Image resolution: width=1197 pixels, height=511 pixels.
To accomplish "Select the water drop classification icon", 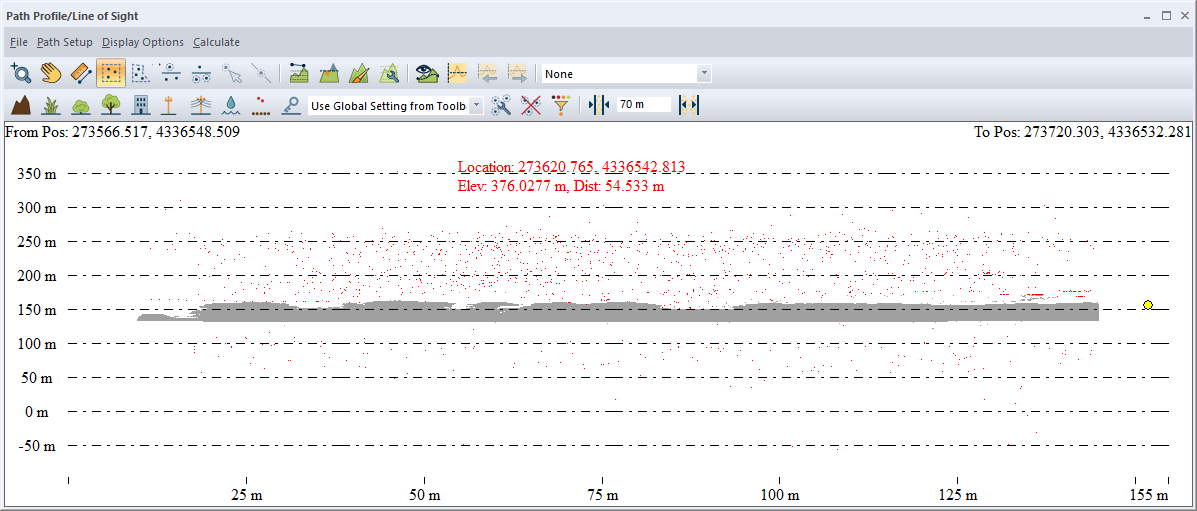I will click(231, 105).
